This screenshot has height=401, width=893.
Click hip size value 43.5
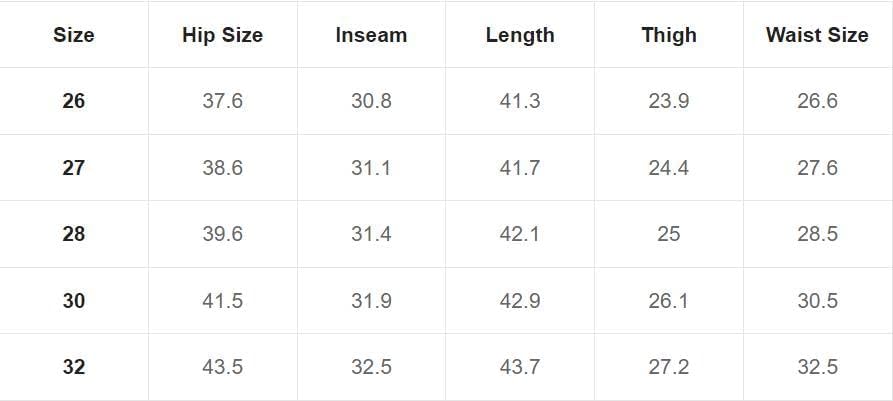pos(223,367)
